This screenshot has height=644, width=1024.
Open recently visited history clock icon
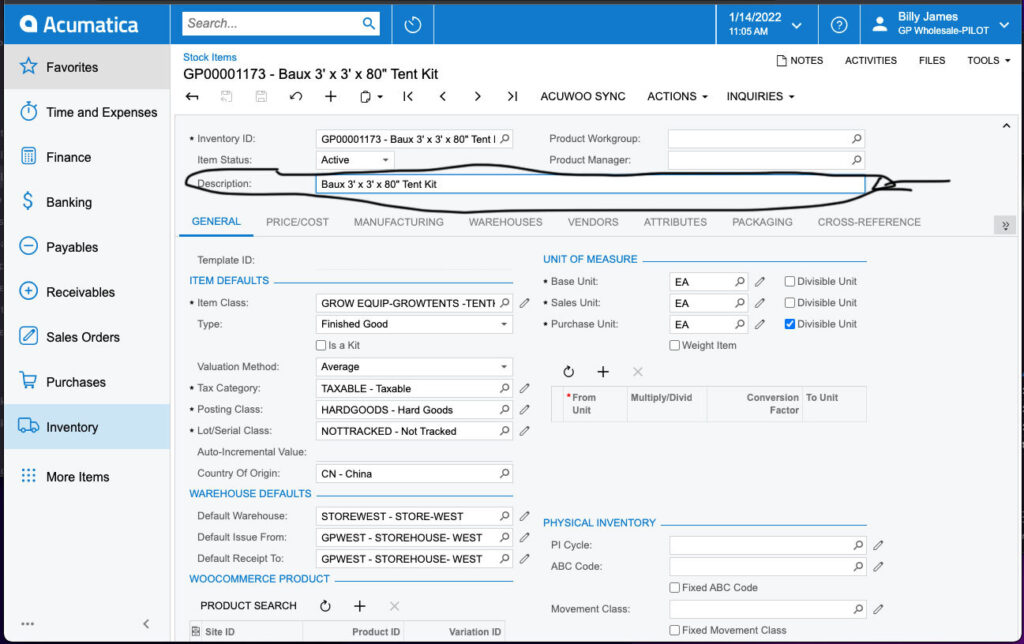pyautogui.click(x=413, y=25)
